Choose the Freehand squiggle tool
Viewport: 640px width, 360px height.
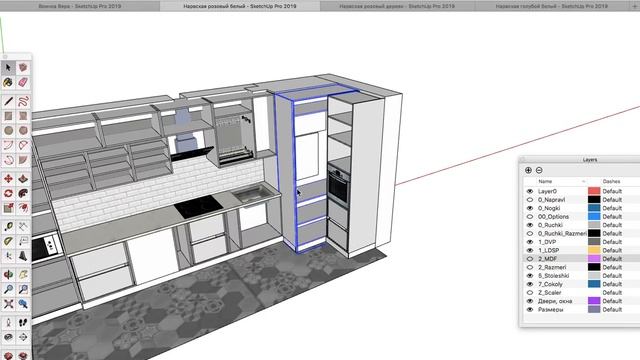click(23, 101)
